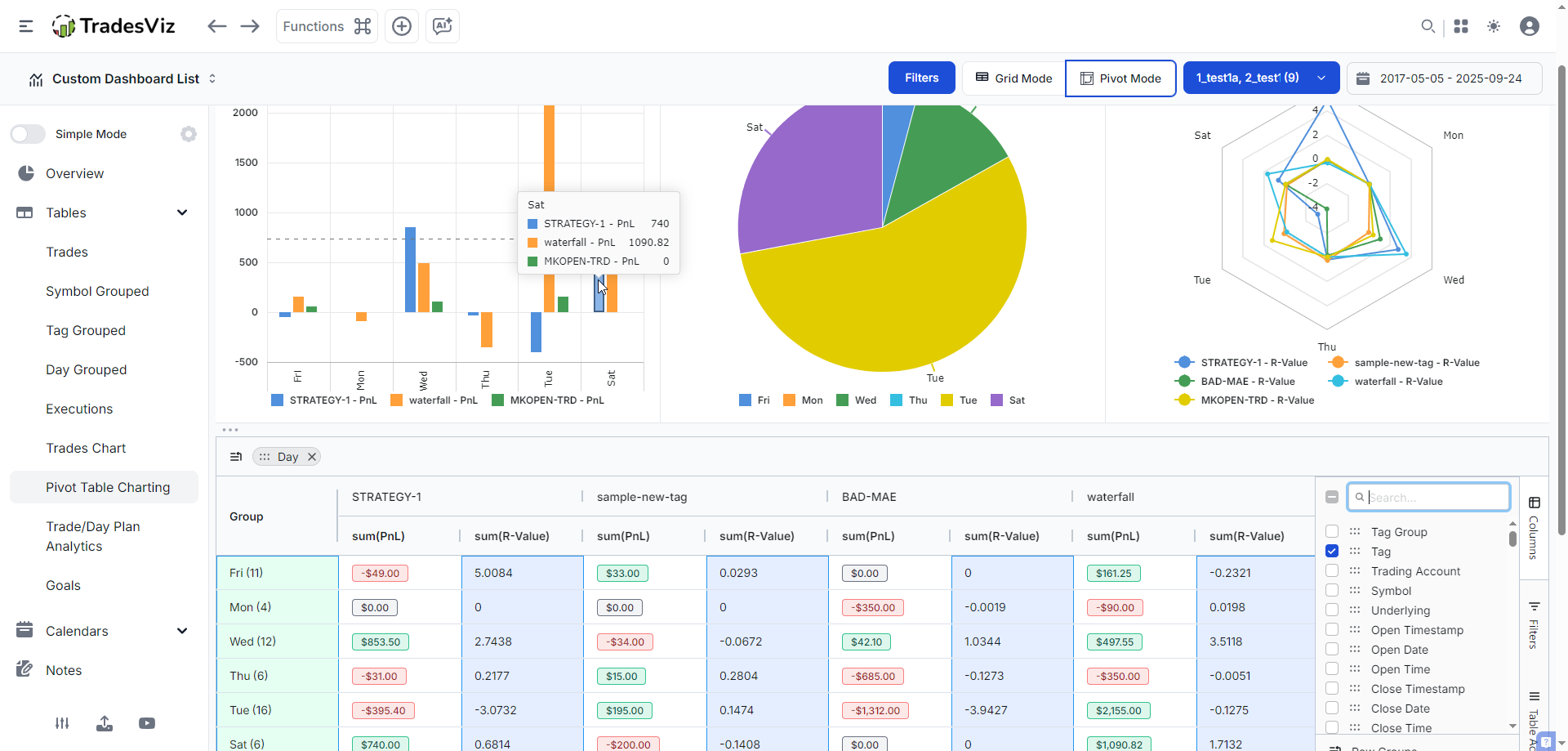1568x751 pixels.
Task: Open the trading accounts dropdown
Action: coord(1260,78)
